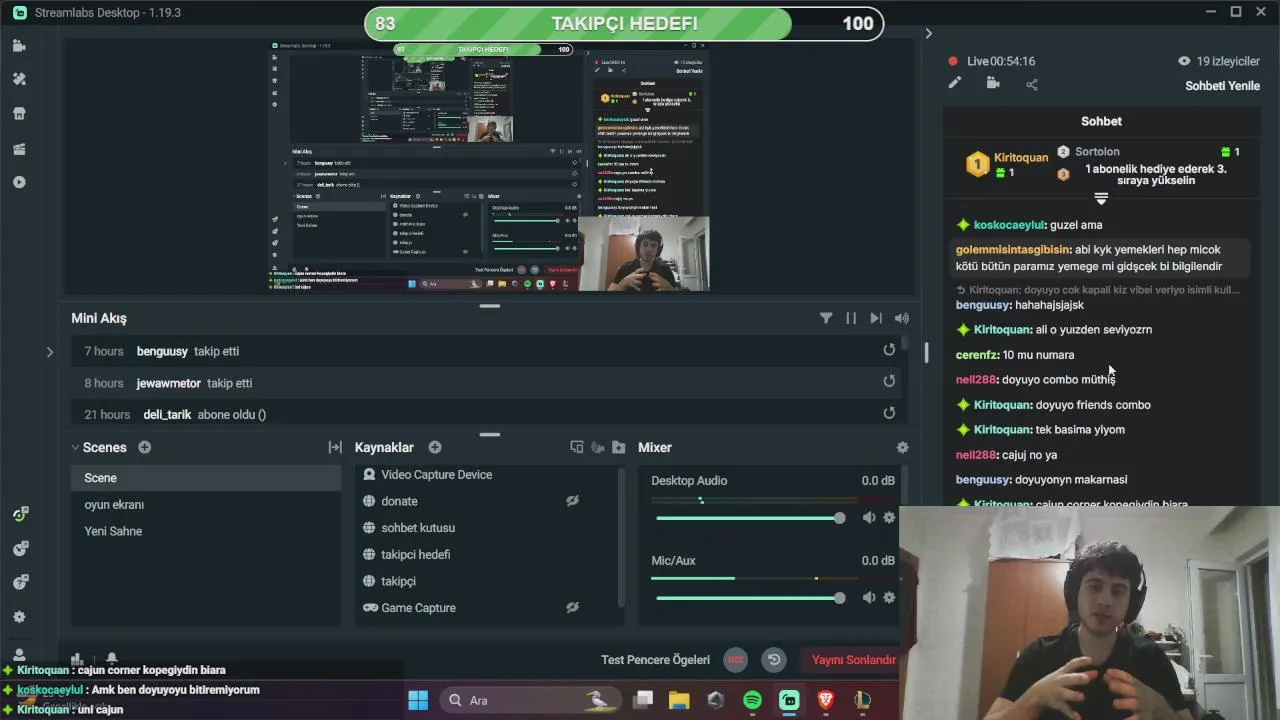Screen dimensions: 1280x720
Task: Open Spotify from the taskbar
Action: [753, 700]
